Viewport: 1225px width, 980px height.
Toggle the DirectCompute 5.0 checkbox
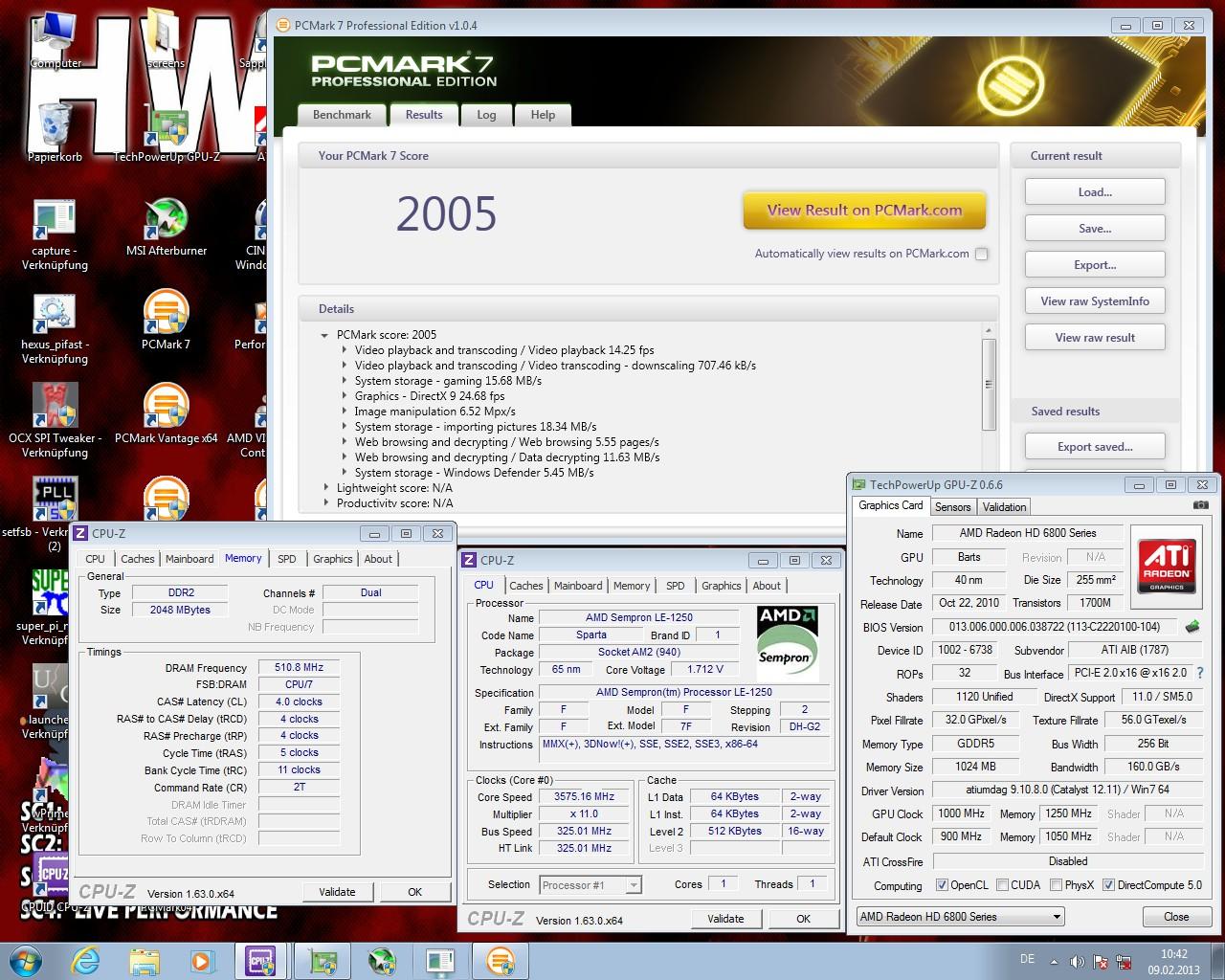pos(1109,885)
